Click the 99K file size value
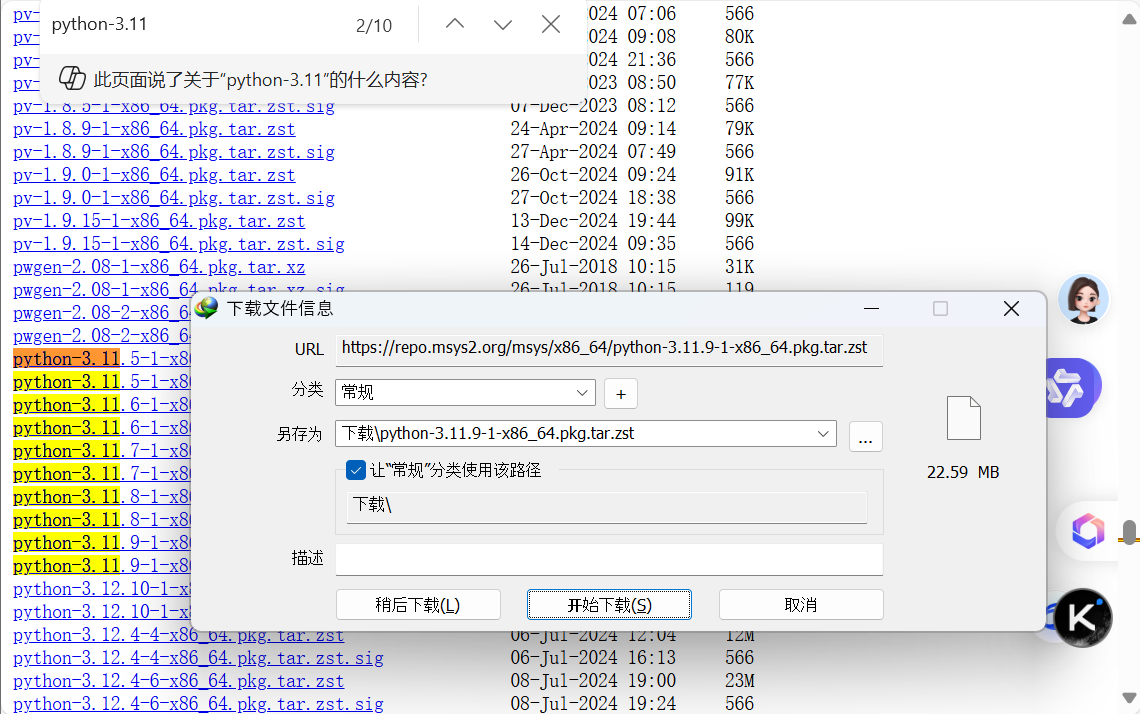Viewport: 1140px width, 714px height. coord(739,221)
